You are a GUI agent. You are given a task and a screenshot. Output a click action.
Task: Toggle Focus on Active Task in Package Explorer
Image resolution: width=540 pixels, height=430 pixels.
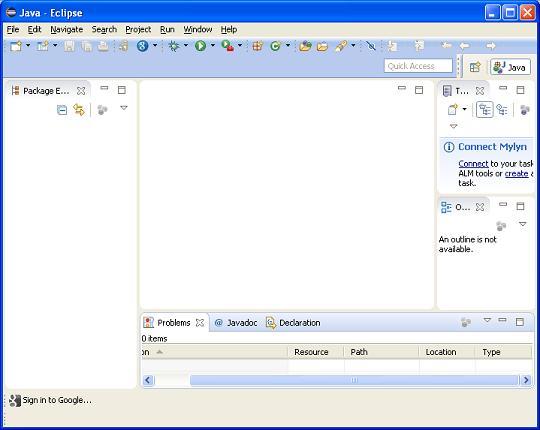coord(102,110)
